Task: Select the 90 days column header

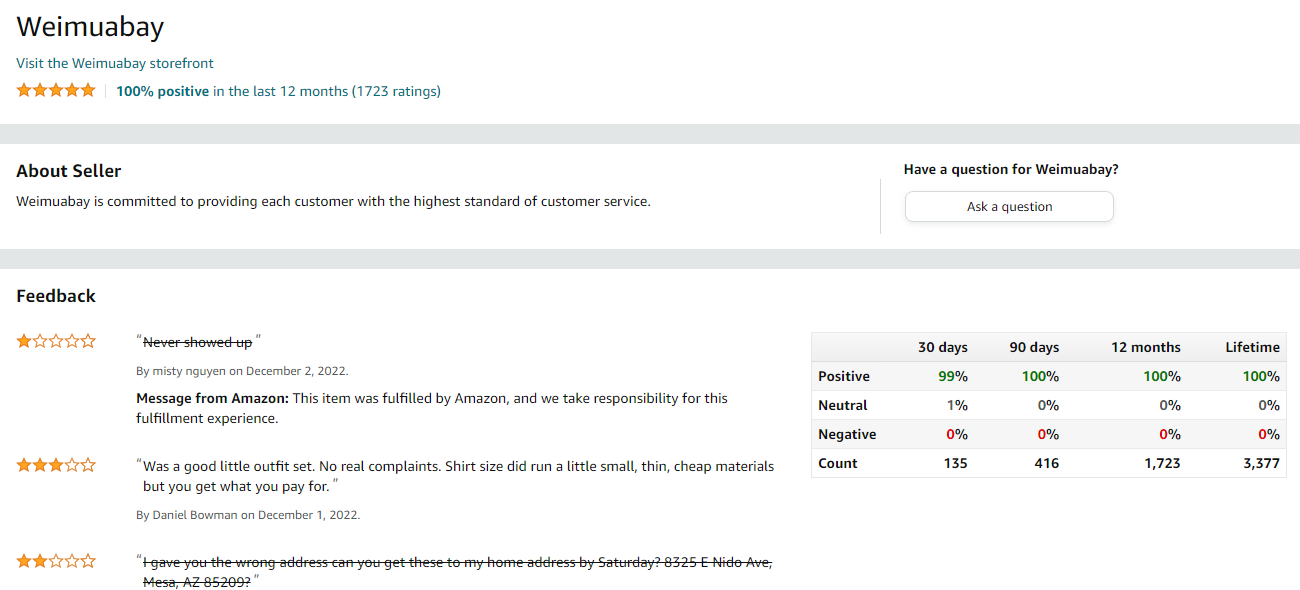Action: click(x=1033, y=347)
